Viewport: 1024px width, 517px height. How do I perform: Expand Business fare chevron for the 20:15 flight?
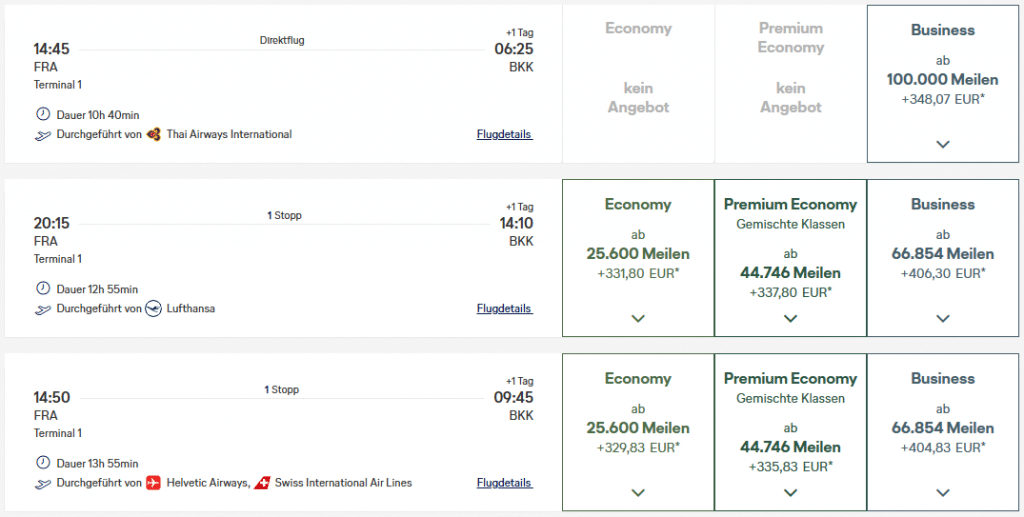(942, 318)
